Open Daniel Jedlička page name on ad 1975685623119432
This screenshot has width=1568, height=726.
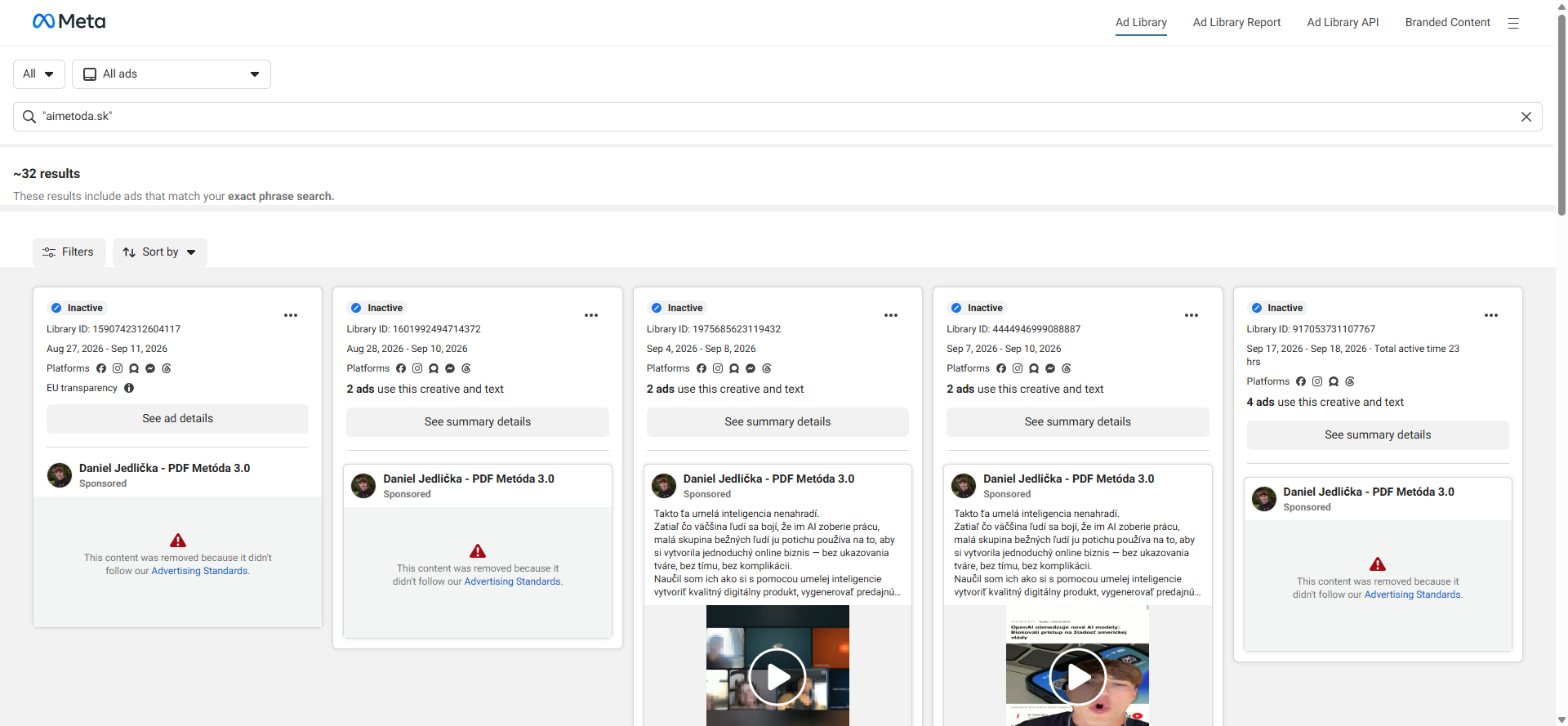[768, 479]
